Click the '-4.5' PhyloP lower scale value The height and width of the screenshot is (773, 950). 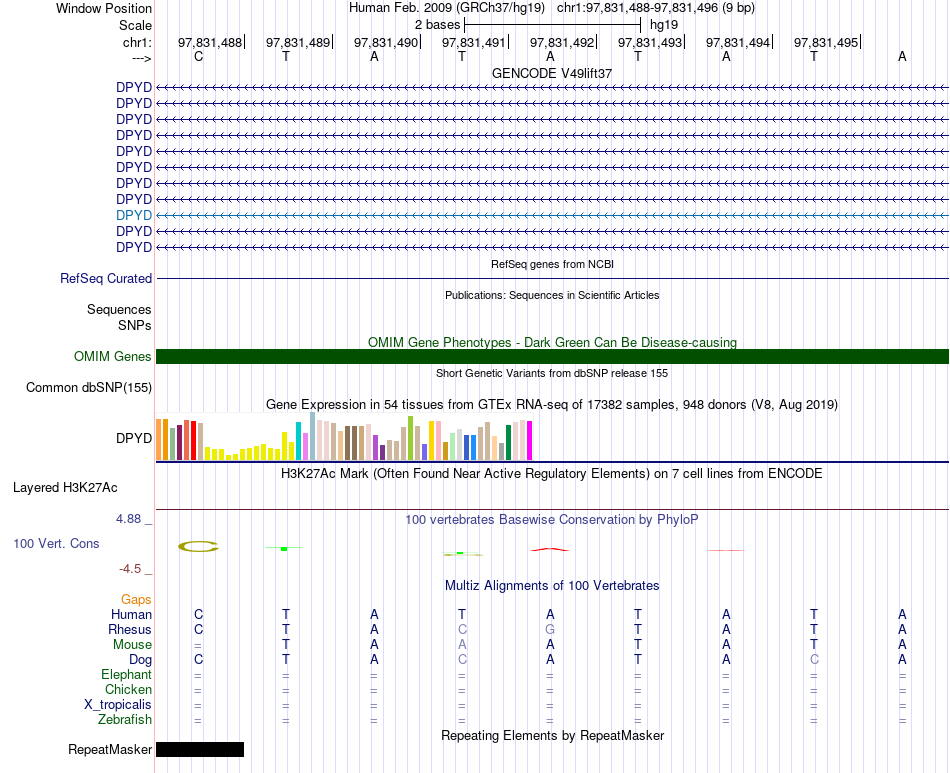click(130, 569)
